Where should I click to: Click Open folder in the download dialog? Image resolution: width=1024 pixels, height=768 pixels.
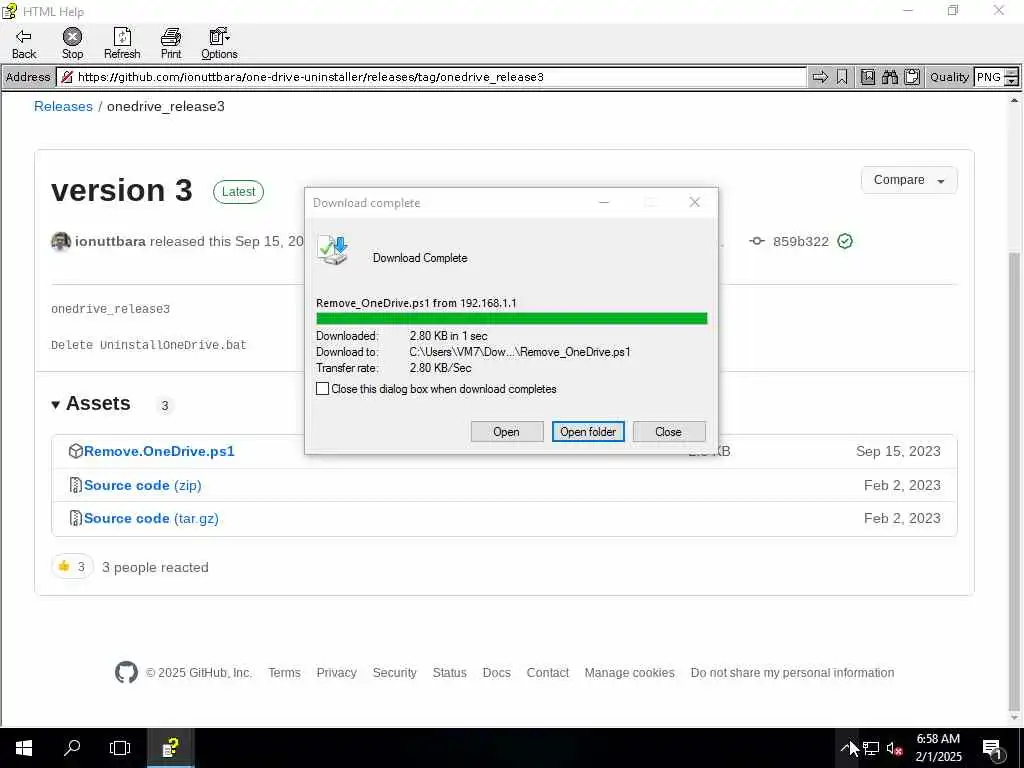pyautogui.click(x=588, y=432)
